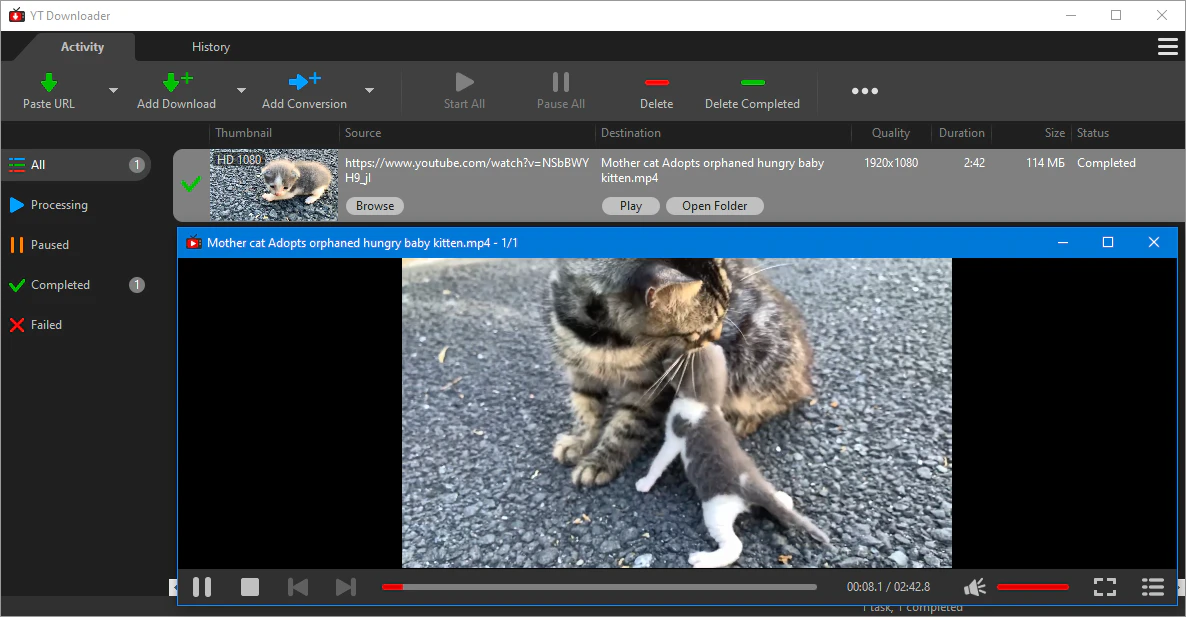This screenshot has height=617, width=1186.
Task: Click the Browse button under source URL
Action: (x=375, y=206)
